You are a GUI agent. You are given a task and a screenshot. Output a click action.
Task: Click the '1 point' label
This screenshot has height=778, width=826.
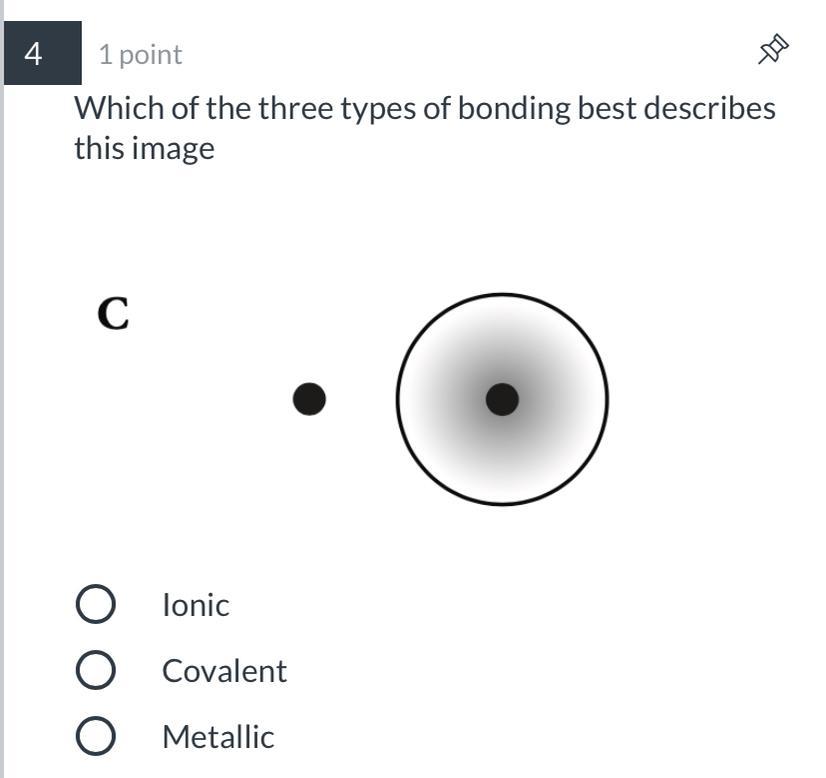pos(140,55)
